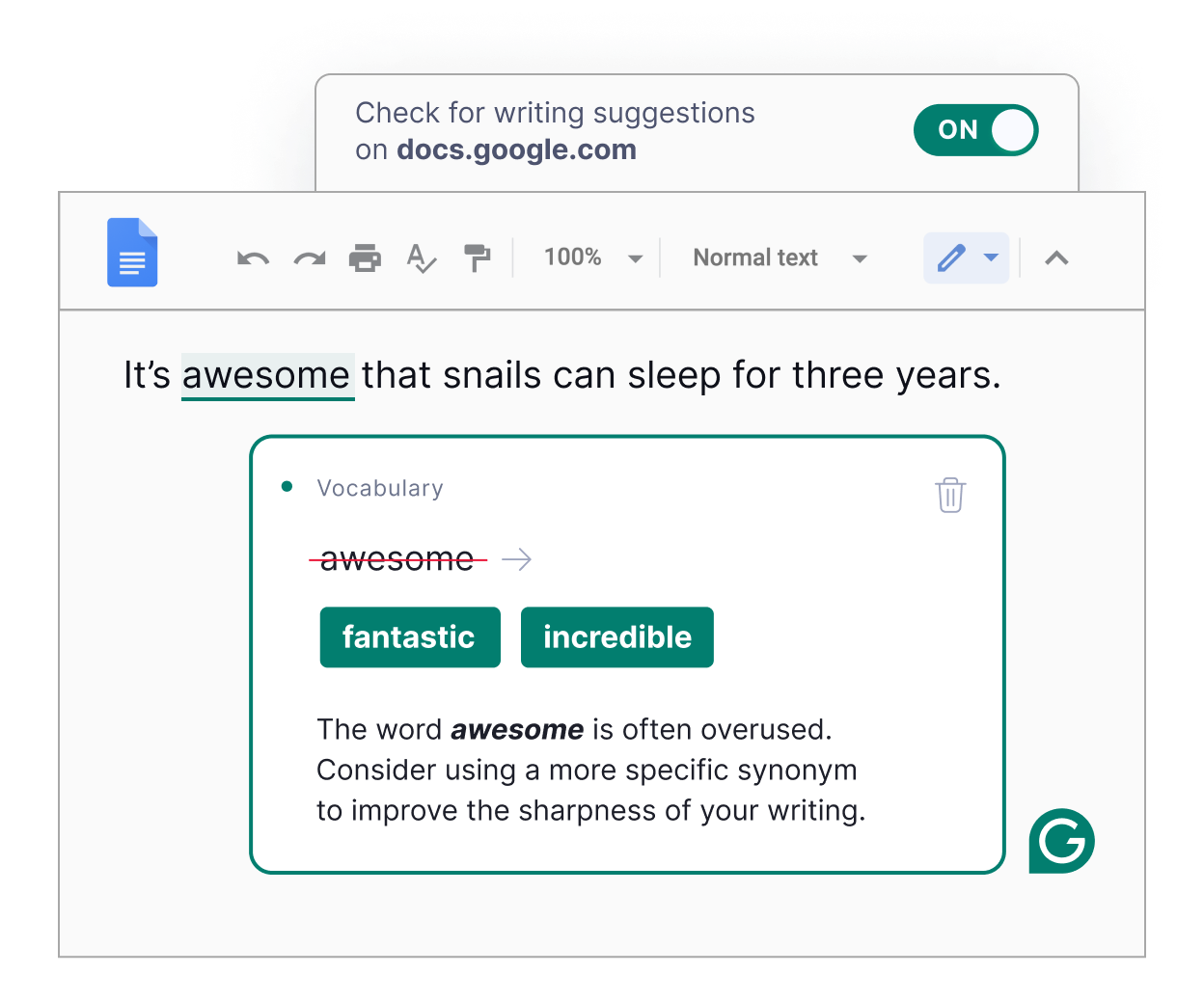Open the Grammarly floating button
Viewport: 1204px width, 1001px height.
click(x=1061, y=841)
